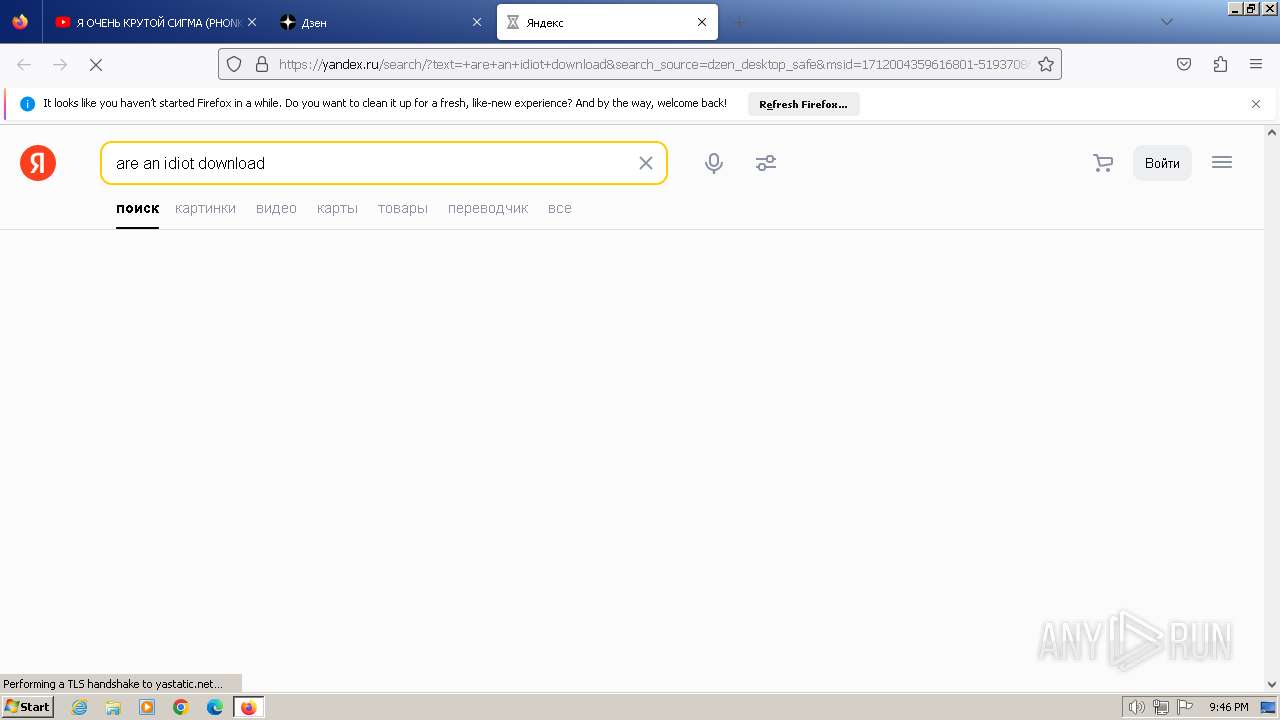Open the shopping cart icon
The image size is (1280, 720).
[x=1103, y=163]
